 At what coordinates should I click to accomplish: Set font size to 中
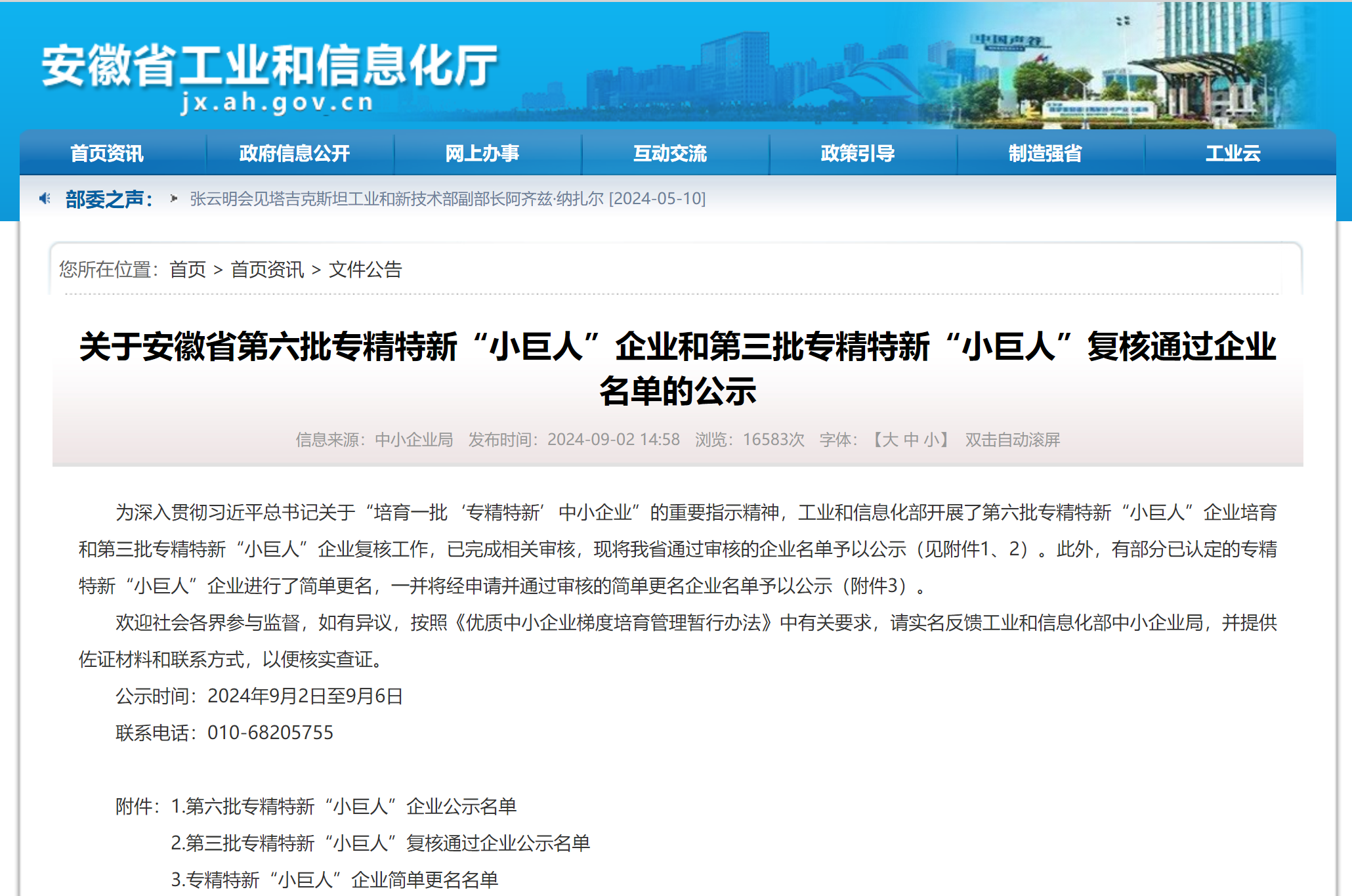pyautogui.click(x=911, y=440)
